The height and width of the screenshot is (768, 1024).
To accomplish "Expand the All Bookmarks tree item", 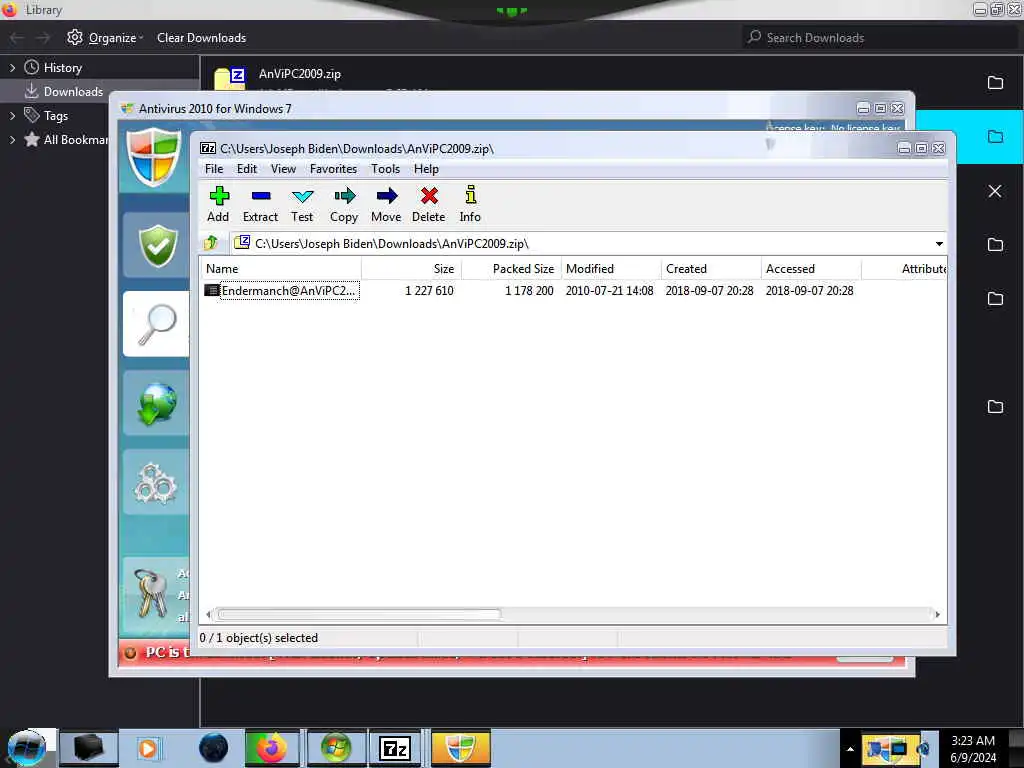I will 12,140.
